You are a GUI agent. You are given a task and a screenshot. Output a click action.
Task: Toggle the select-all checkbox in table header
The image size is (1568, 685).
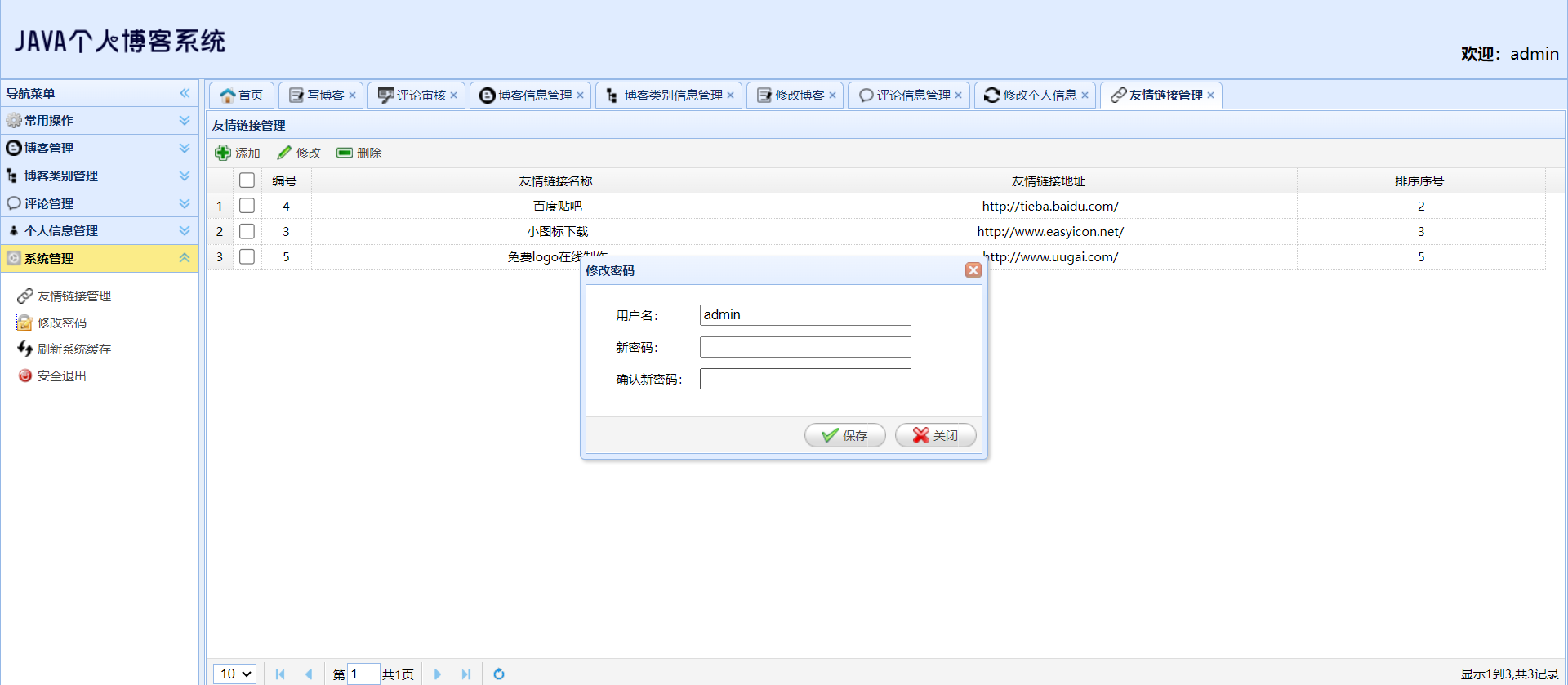[247, 180]
